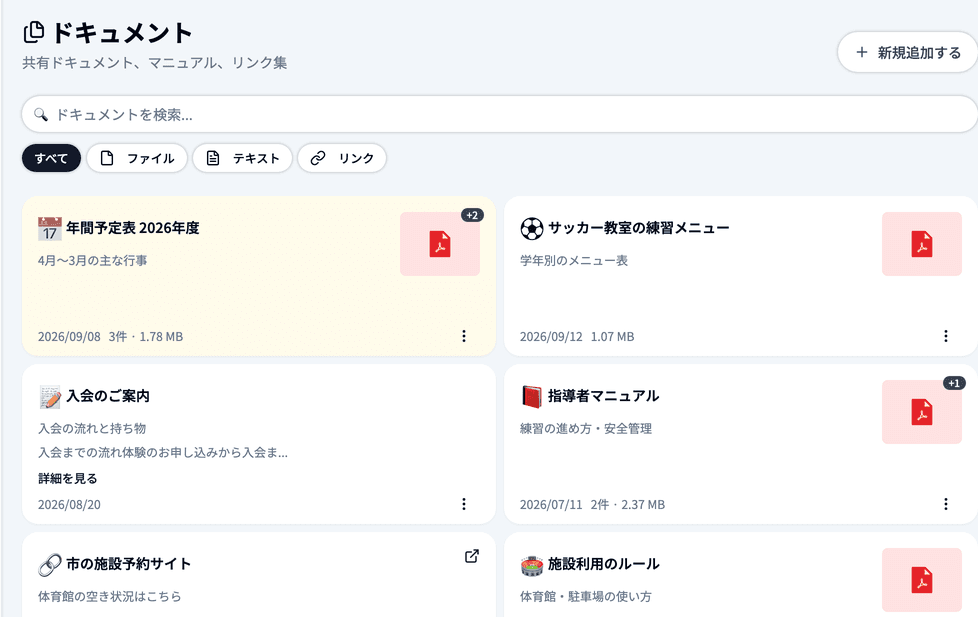This screenshot has width=978, height=617.
Task: Open the three-dot menu for 指導者マニュアル
Action: click(x=946, y=504)
